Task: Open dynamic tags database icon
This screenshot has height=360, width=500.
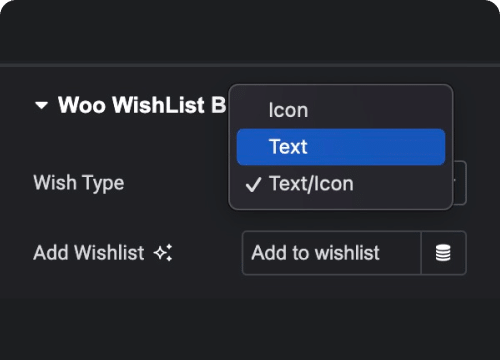Action: click(443, 253)
